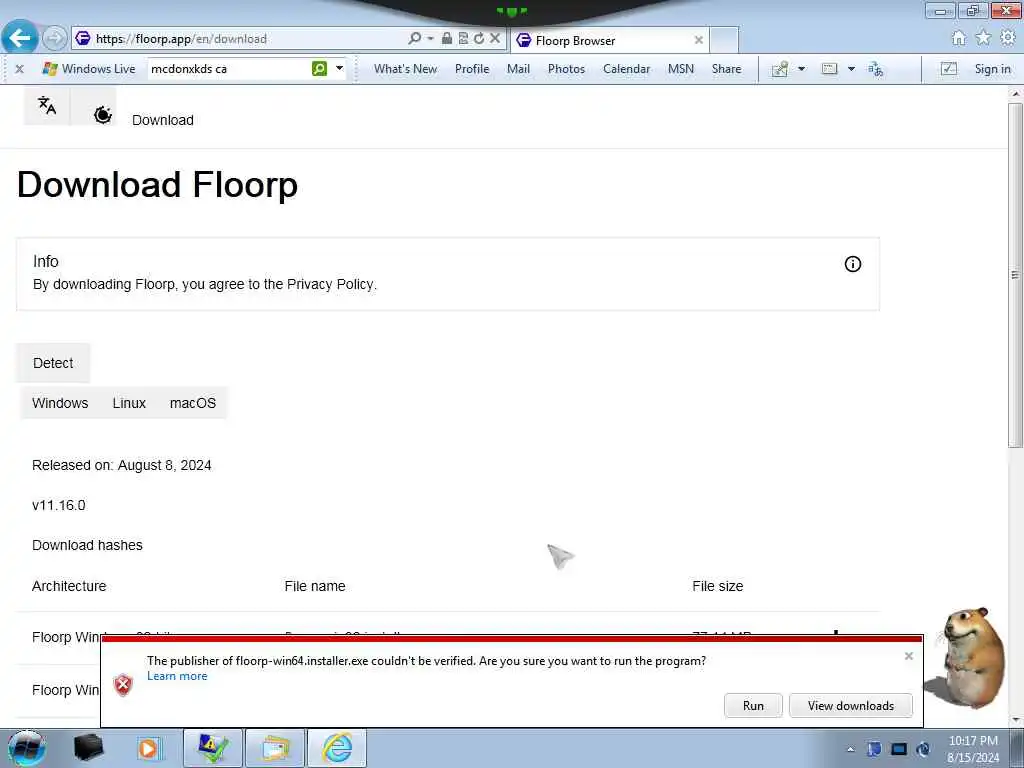The image size is (1024, 768).
Task: Show hidden system tray icons arrow
Action: point(850,749)
